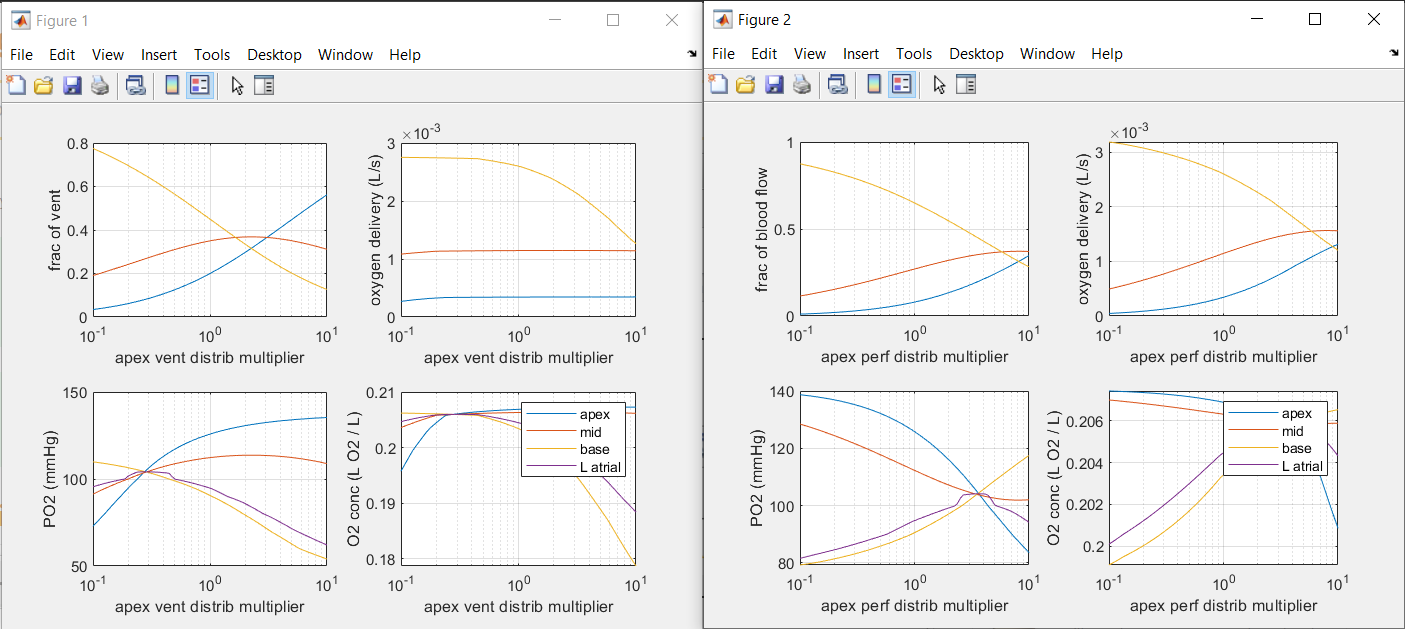Image resolution: width=1405 pixels, height=629 pixels.
Task: Open Tools menu in Figure 1
Action: pyautogui.click(x=212, y=55)
